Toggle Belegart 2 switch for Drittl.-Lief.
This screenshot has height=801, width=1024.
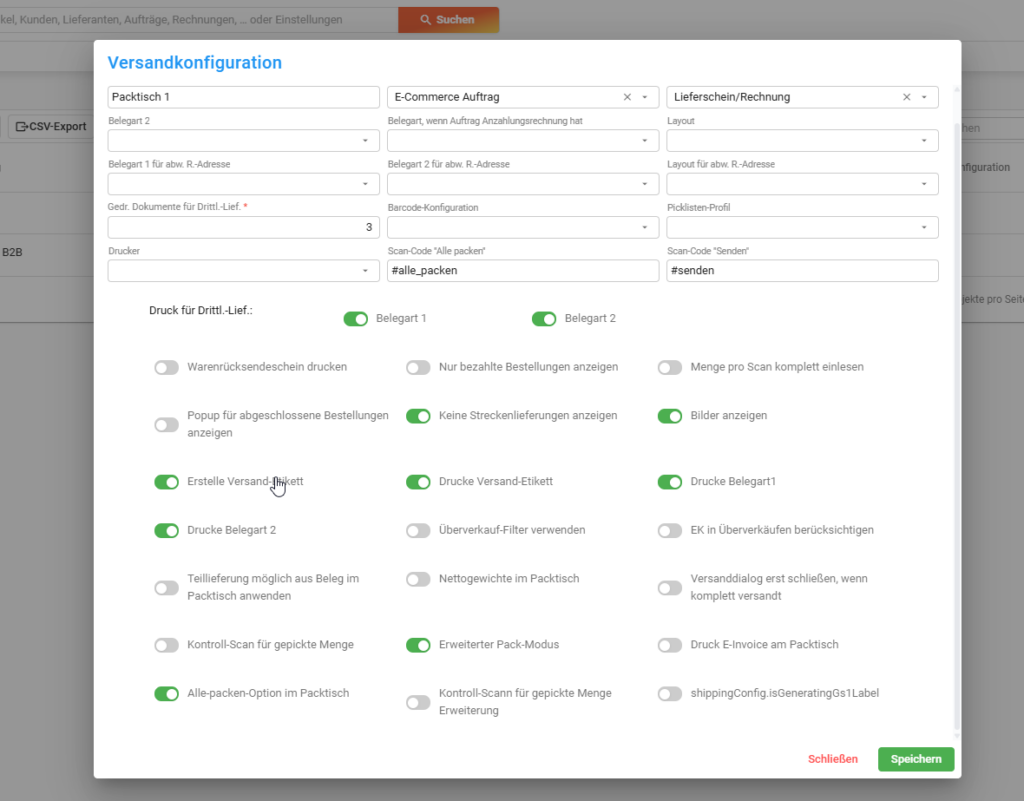click(x=544, y=319)
